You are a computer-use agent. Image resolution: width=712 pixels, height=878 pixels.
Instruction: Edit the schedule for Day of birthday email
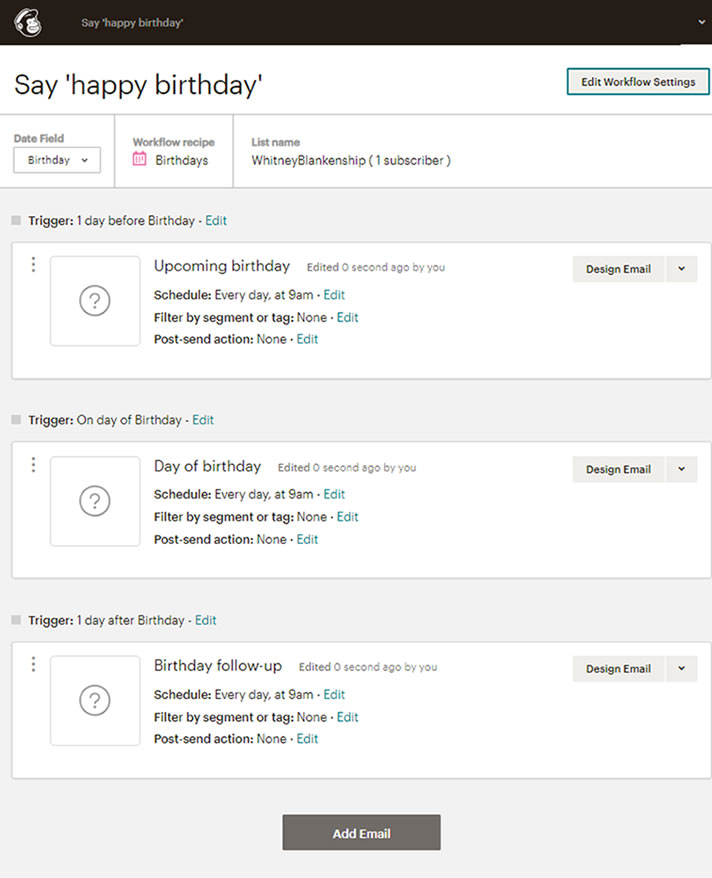334,494
